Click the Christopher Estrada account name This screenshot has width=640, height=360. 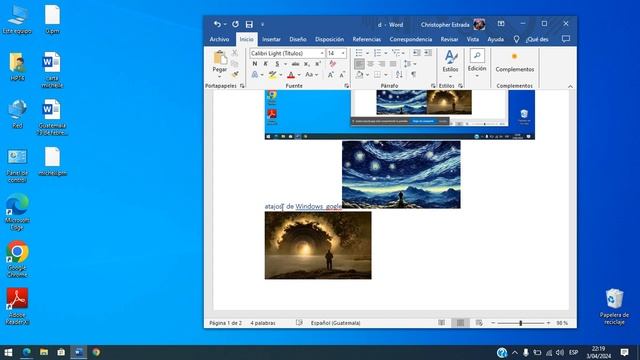(x=445, y=24)
